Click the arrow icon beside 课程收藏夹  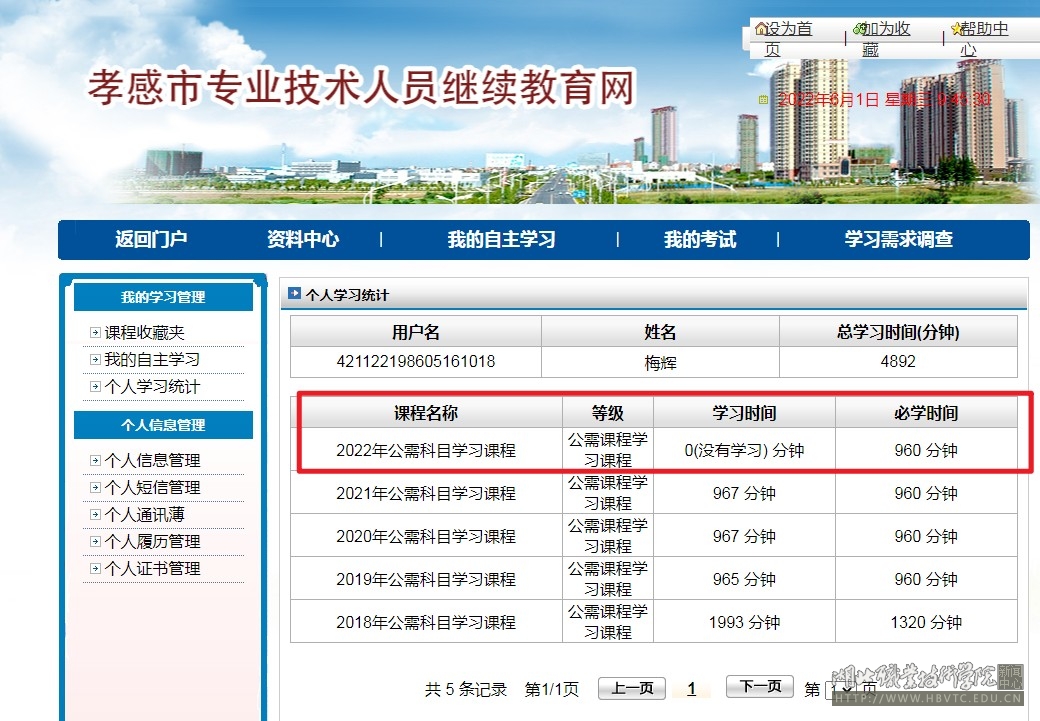point(95,333)
